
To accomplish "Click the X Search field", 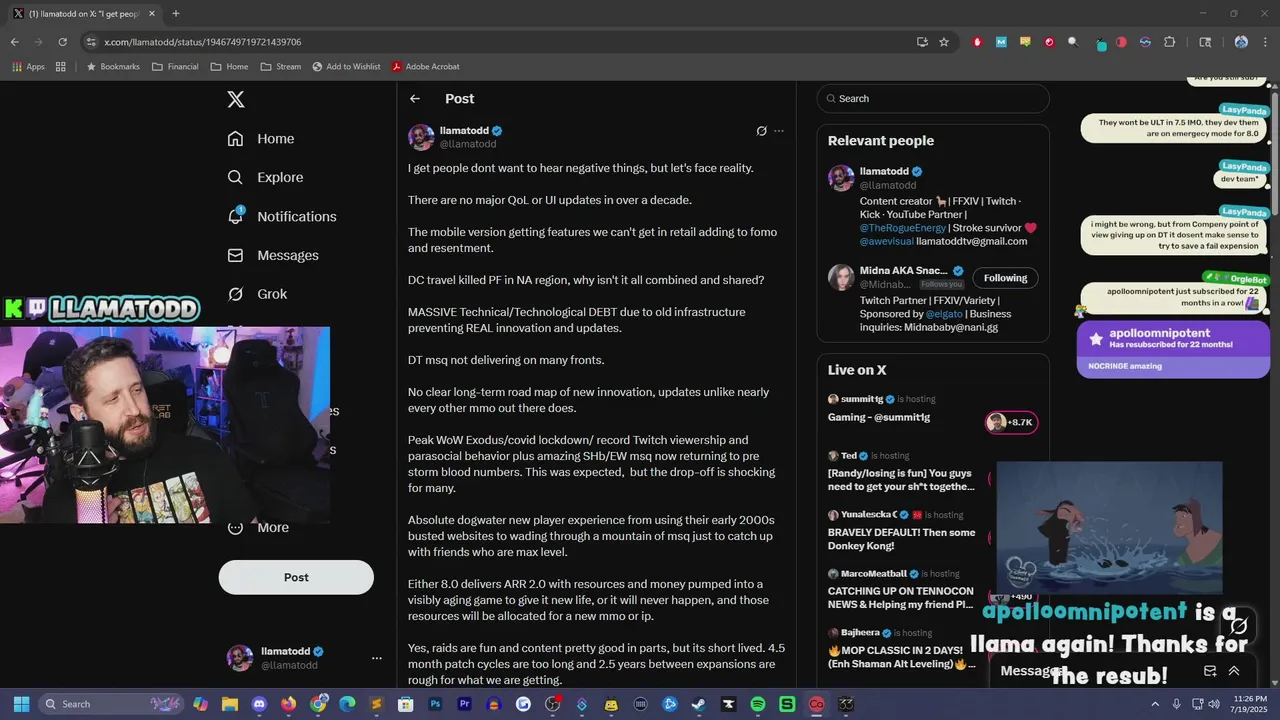I will pos(933,99).
